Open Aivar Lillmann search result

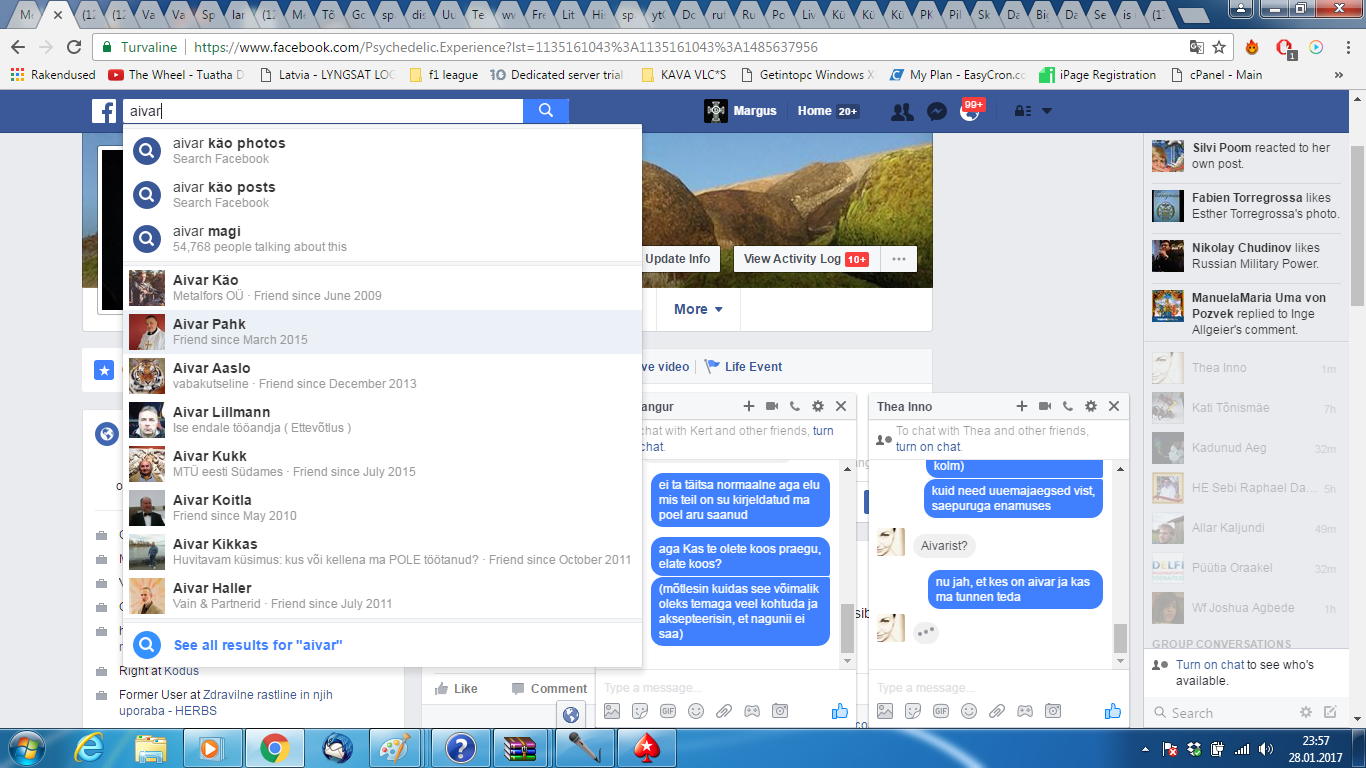pos(382,419)
